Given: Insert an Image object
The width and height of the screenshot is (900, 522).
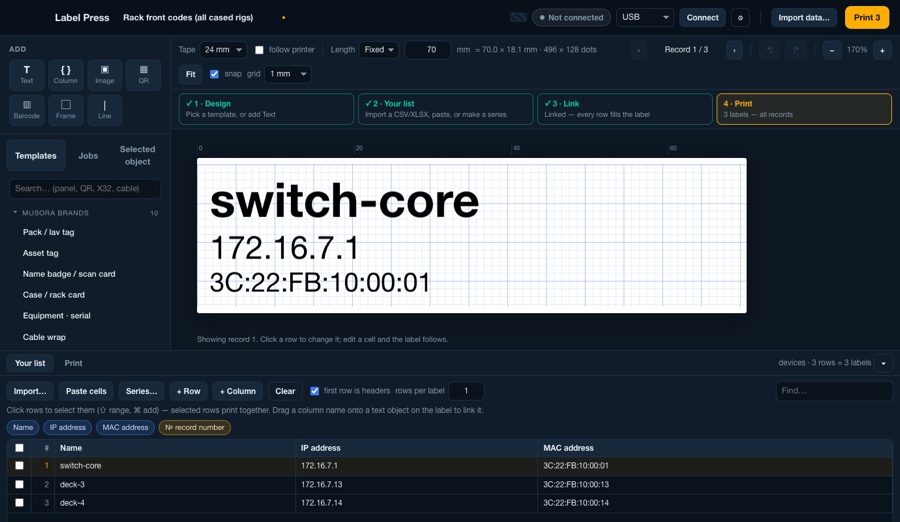Looking at the screenshot, I should pyautogui.click(x=104, y=75).
